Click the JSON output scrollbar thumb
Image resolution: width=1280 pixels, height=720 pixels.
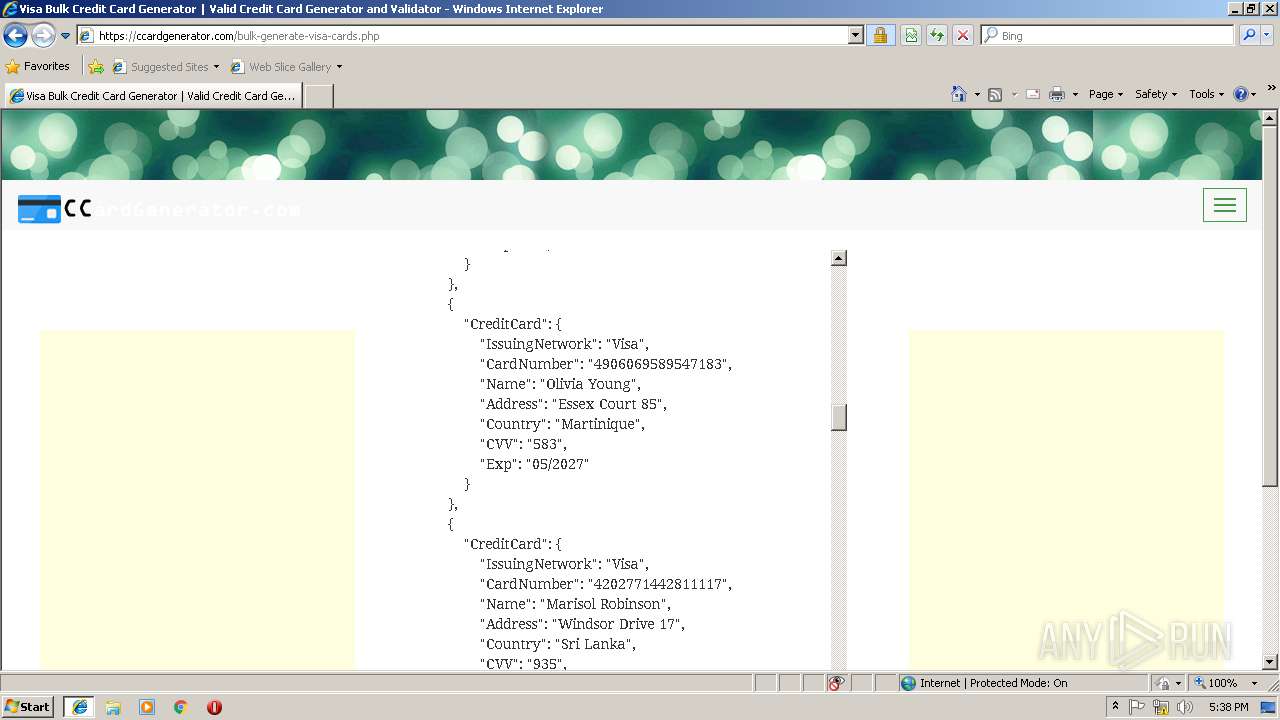pyautogui.click(x=839, y=417)
